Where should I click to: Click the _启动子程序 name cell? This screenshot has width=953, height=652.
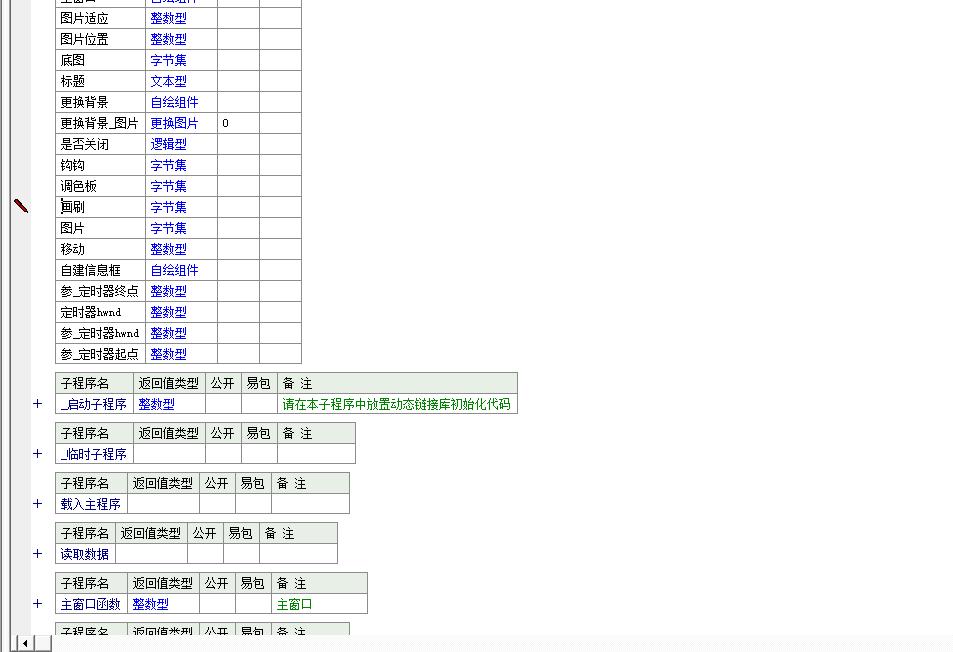(x=94, y=404)
